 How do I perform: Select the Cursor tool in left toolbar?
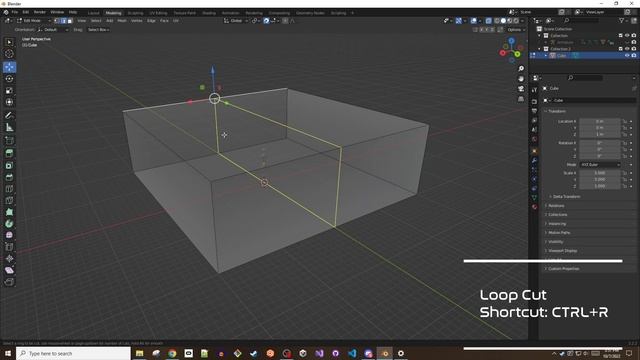pyautogui.click(x=9, y=54)
